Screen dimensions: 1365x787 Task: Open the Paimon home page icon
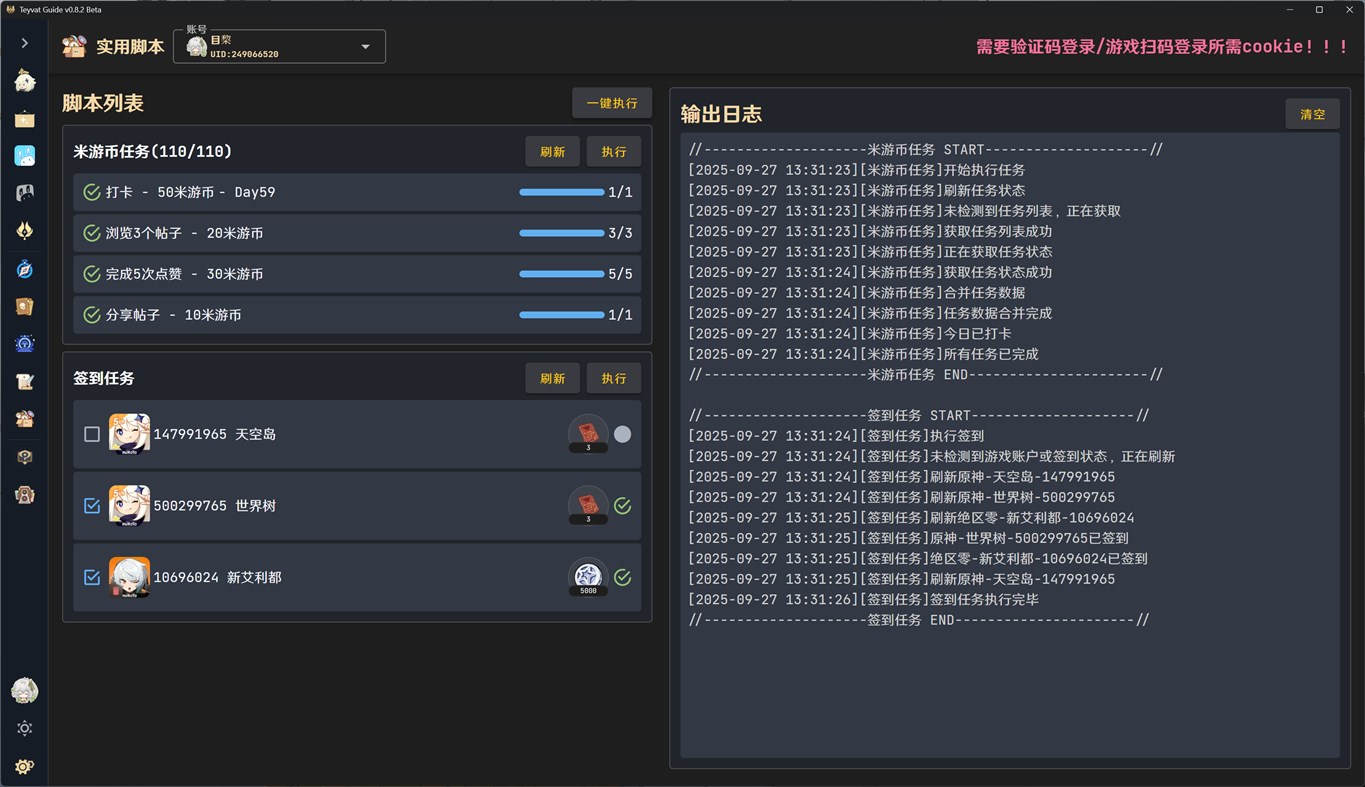click(x=24, y=80)
